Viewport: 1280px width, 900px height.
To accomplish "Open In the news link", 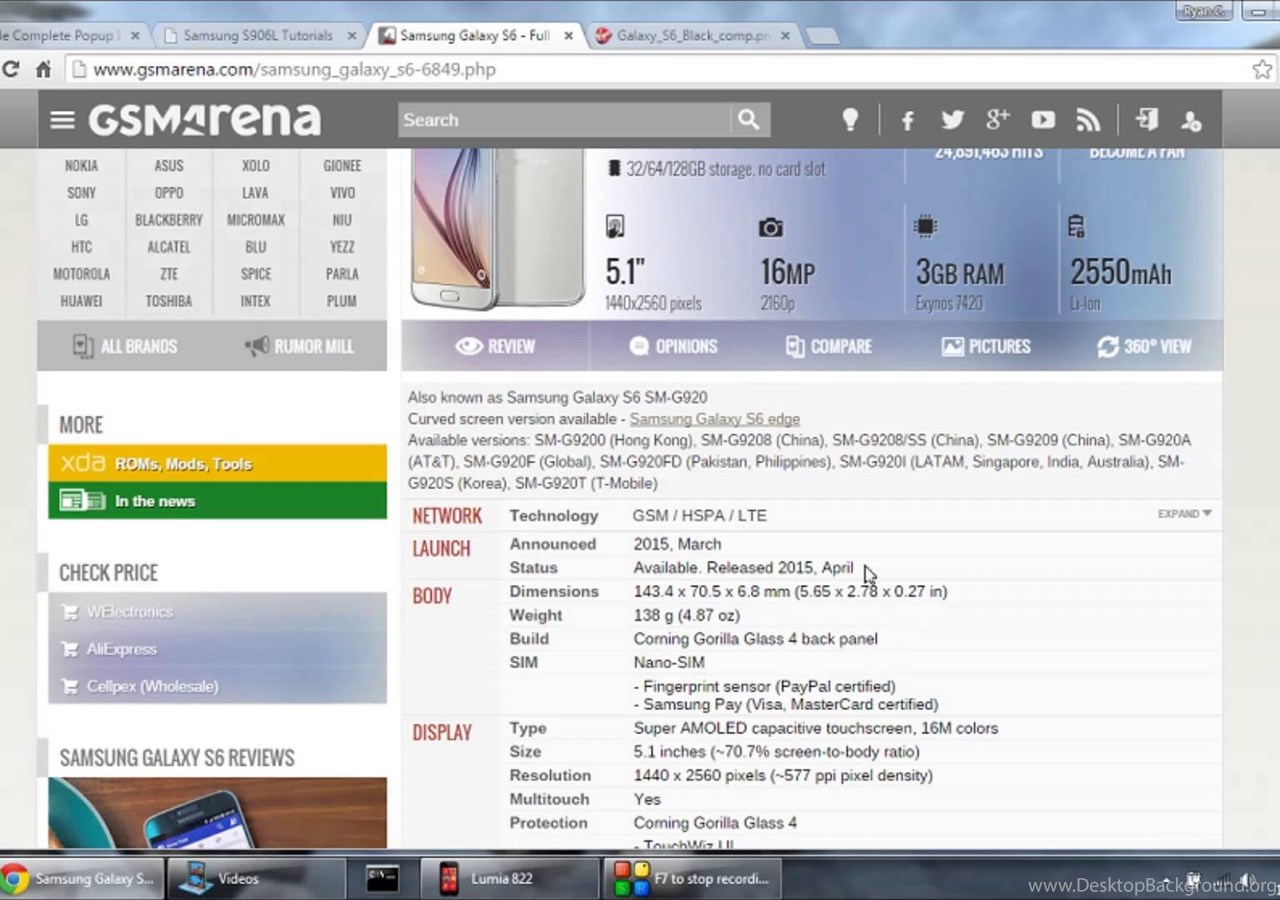I will (x=217, y=501).
